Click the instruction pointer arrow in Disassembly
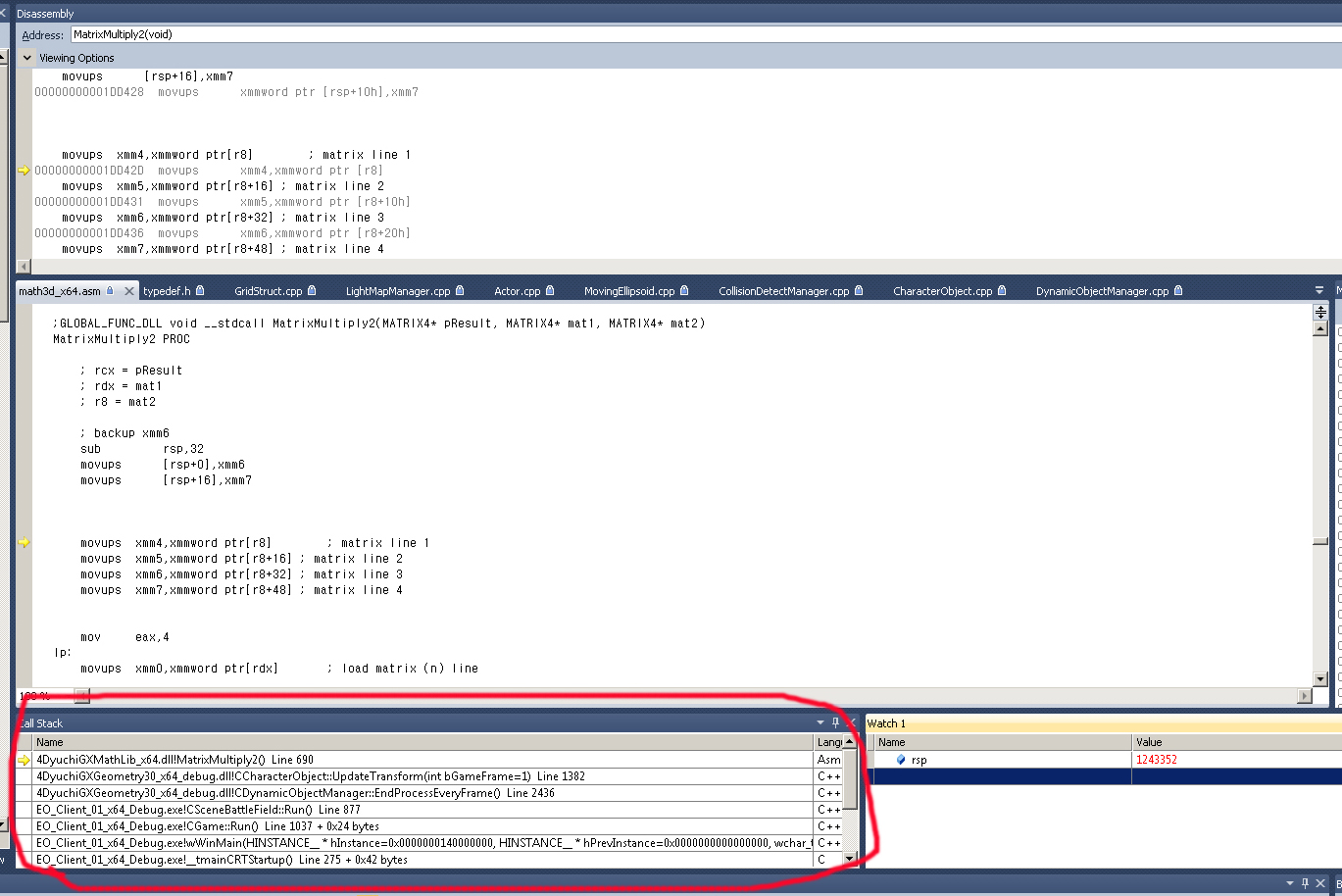Viewport: 1342px width, 896px height. (x=25, y=171)
